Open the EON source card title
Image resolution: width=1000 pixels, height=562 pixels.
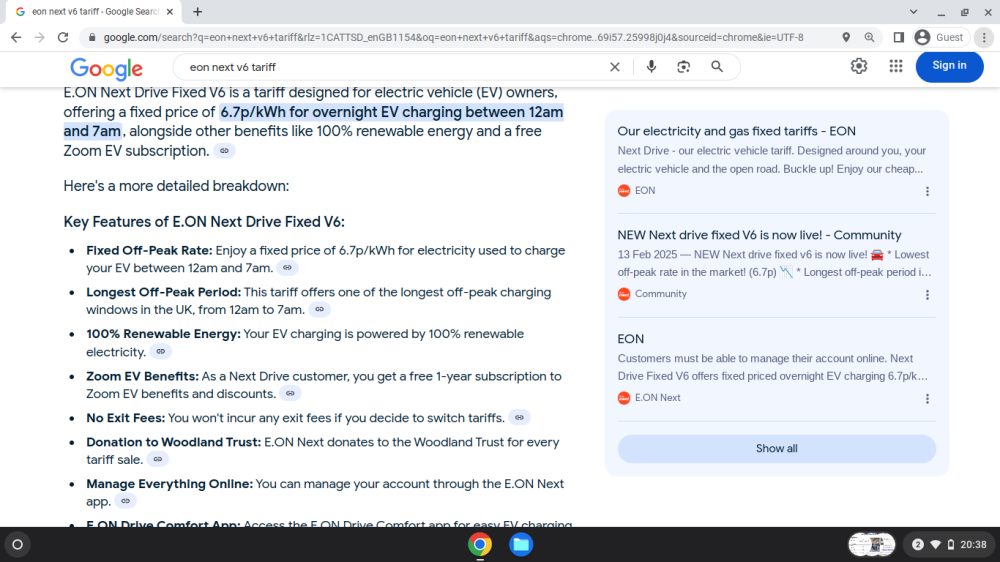[631, 339]
